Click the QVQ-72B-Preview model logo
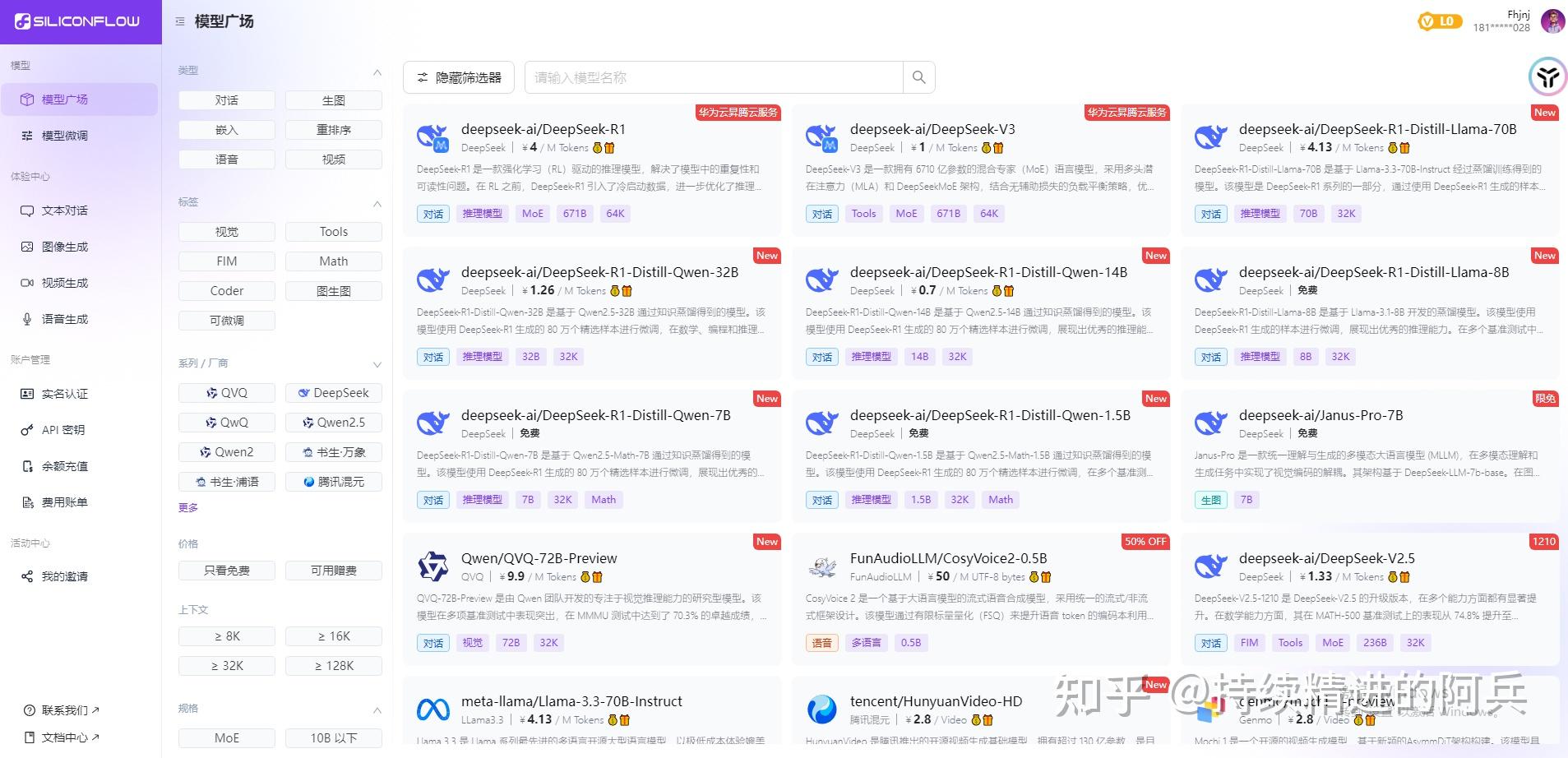The width and height of the screenshot is (1568, 758). pos(432,566)
